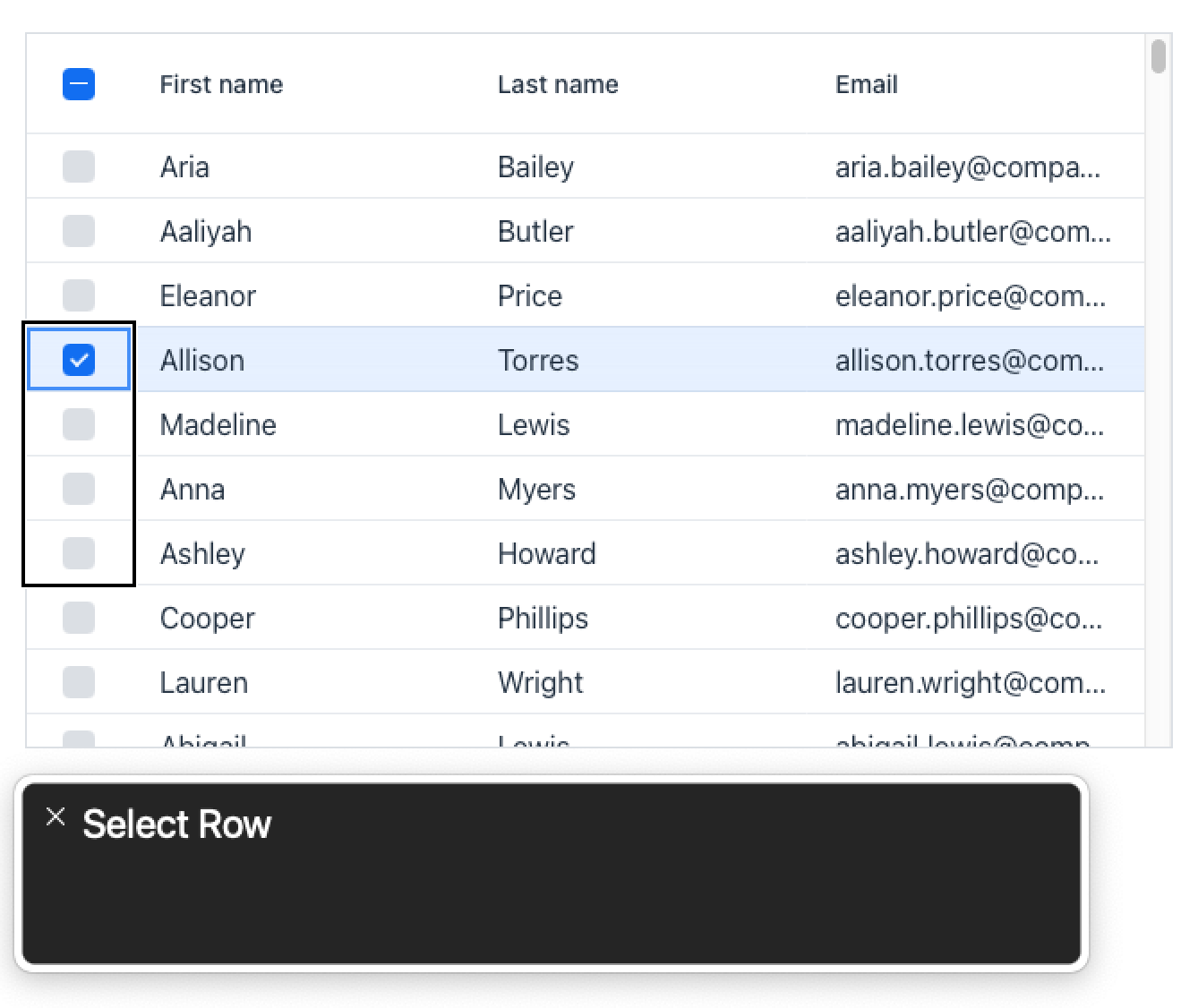Check the checkbox for Cooper Phillips
Viewport: 1198px width, 1008px height.
click(78, 617)
